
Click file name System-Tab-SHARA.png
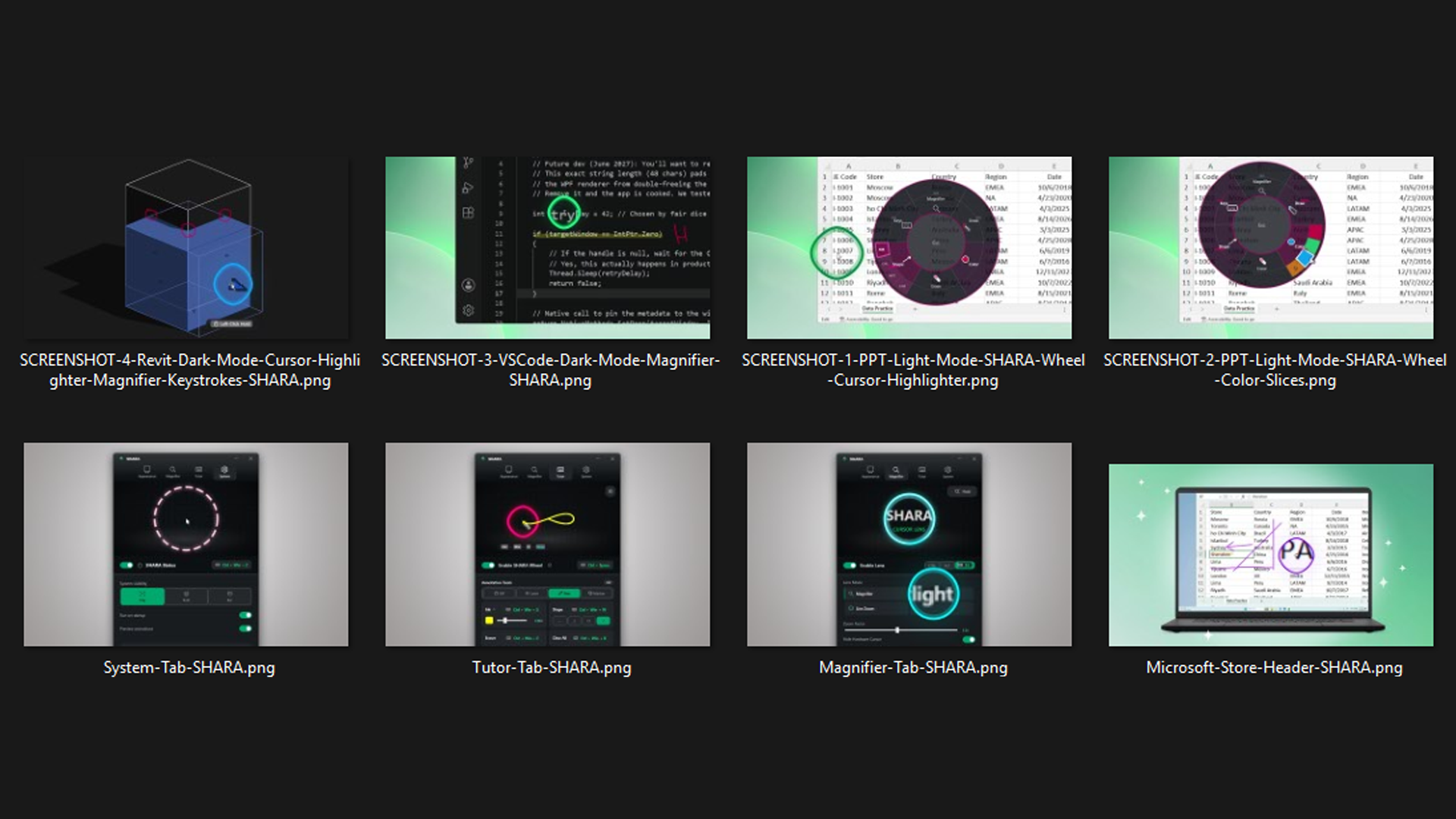[x=190, y=667]
